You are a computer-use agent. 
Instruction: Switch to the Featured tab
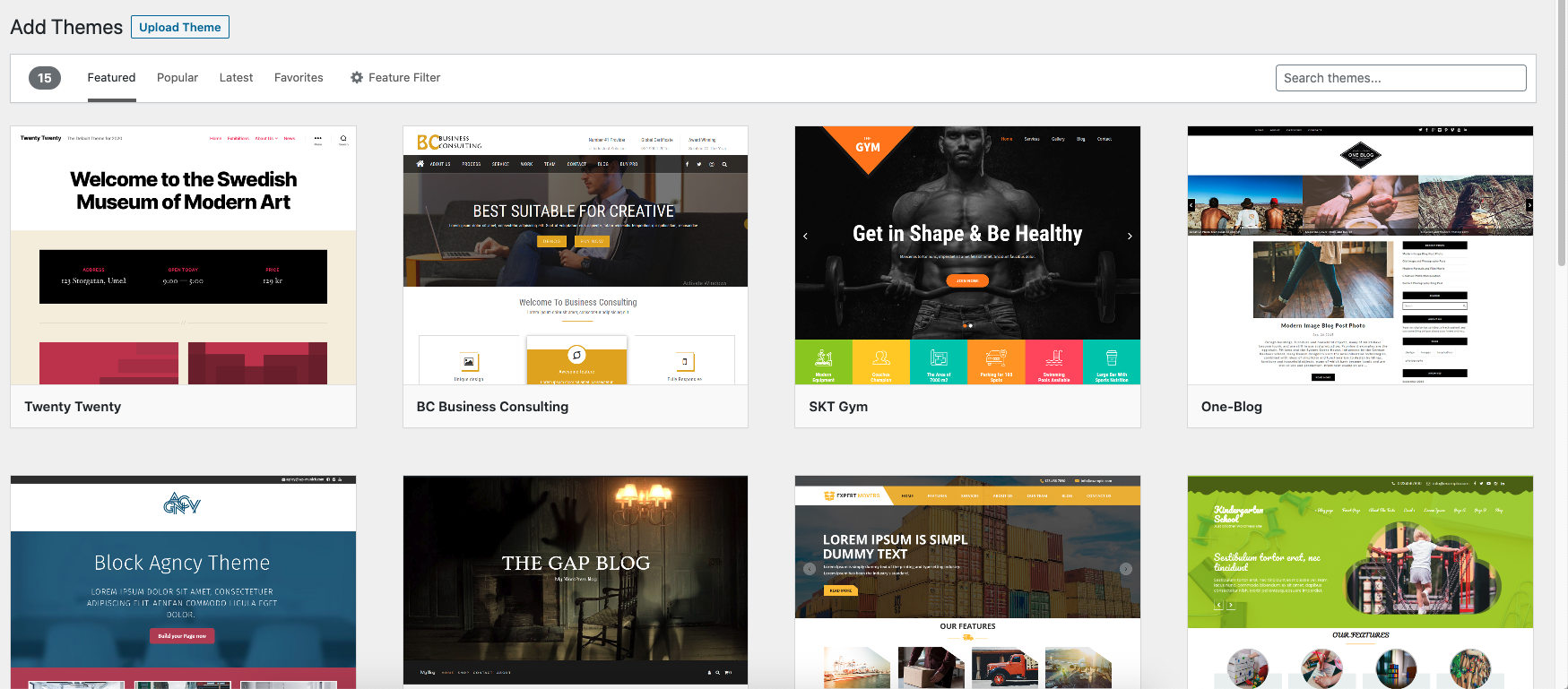click(x=111, y=78)
